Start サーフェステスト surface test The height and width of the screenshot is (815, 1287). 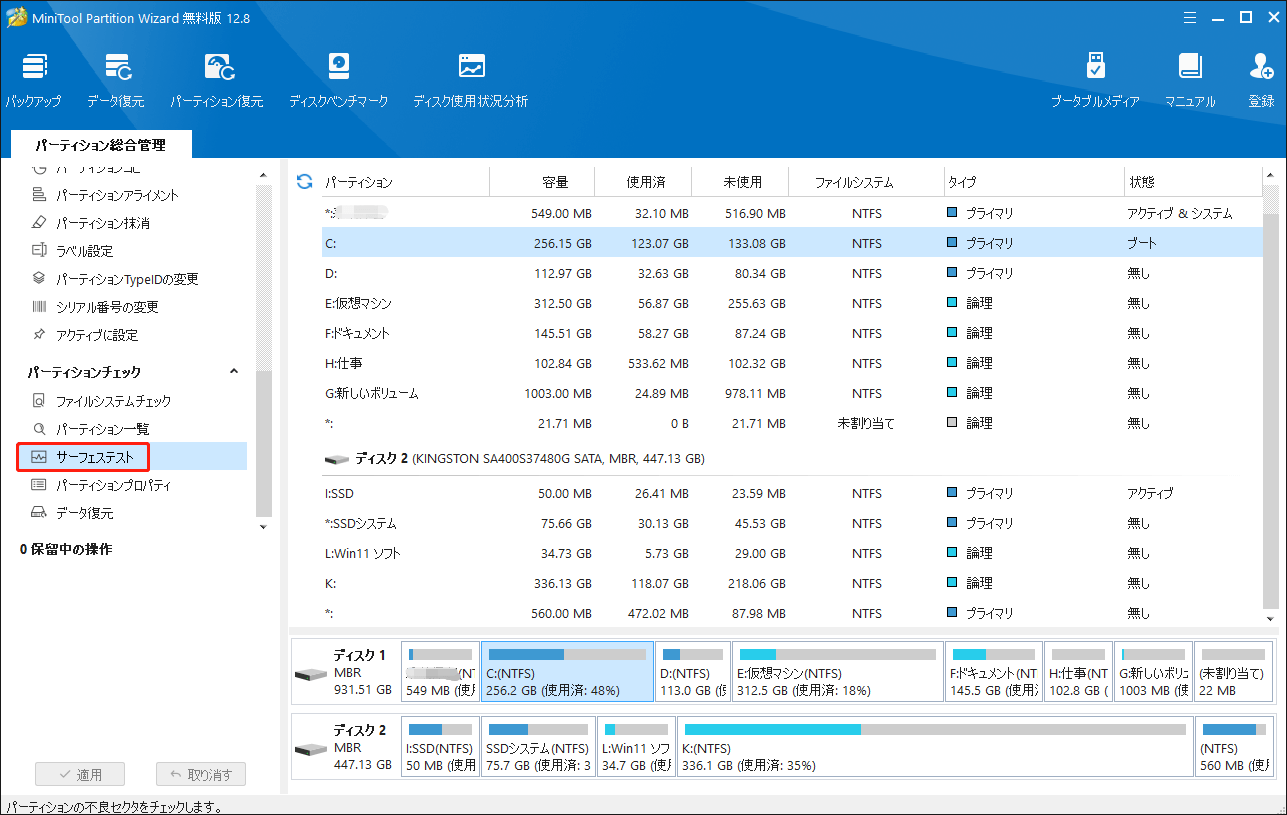[x=84, y=457]
